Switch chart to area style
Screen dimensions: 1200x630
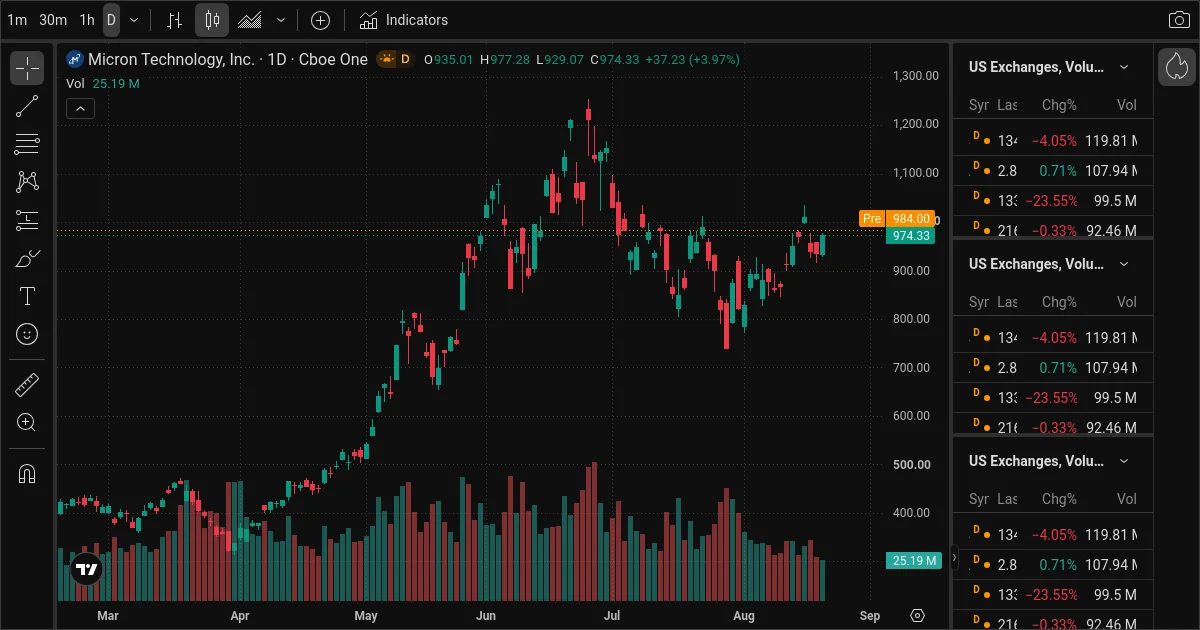pos(250,20)
